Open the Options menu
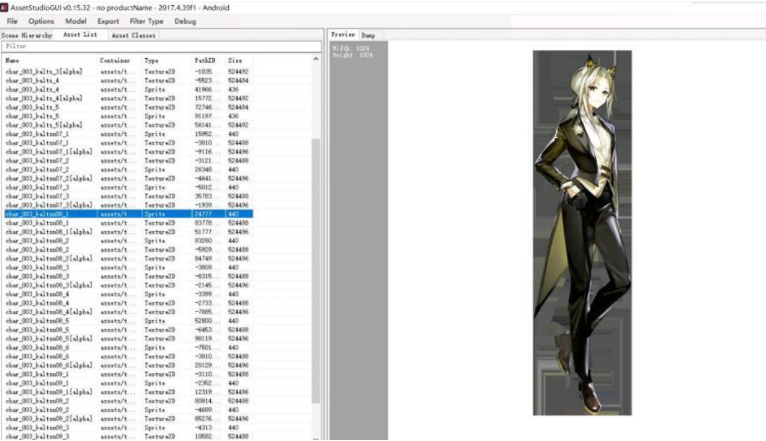 [41, 21]
